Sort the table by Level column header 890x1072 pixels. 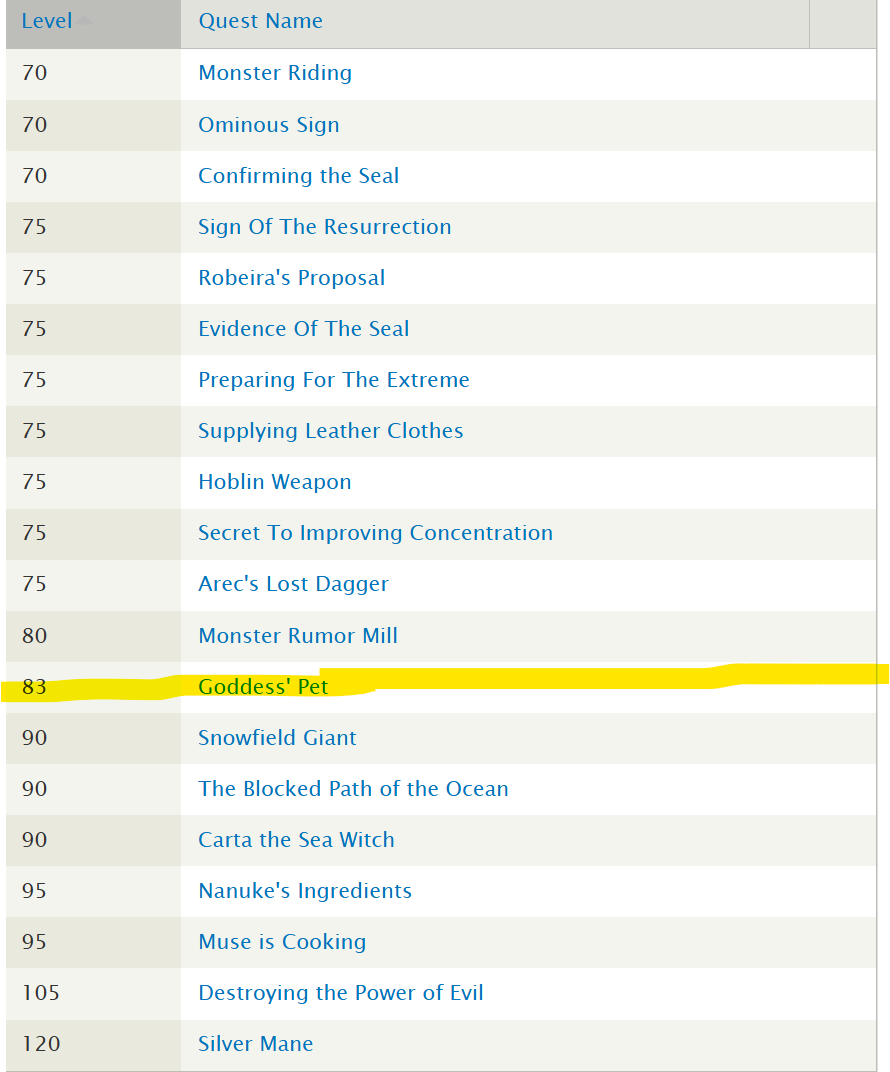(x=46, y=21)
